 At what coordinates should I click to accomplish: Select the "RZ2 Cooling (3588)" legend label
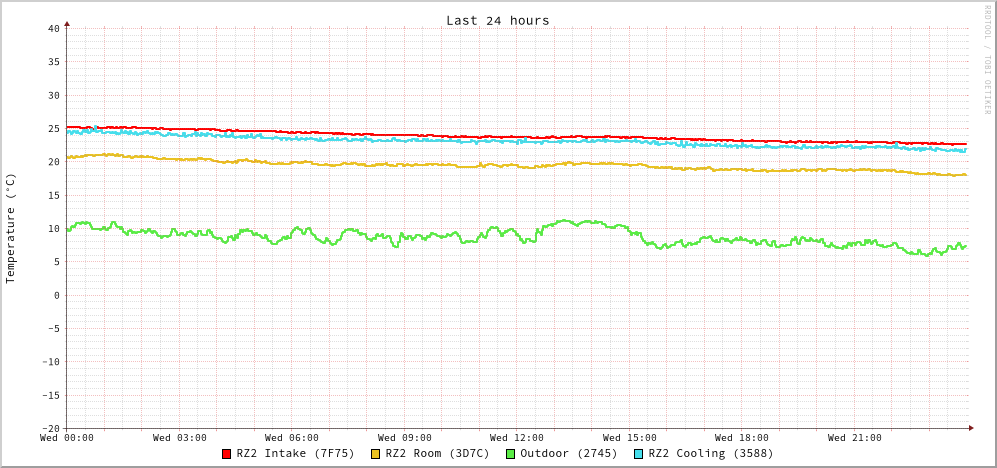pos(710,454)
